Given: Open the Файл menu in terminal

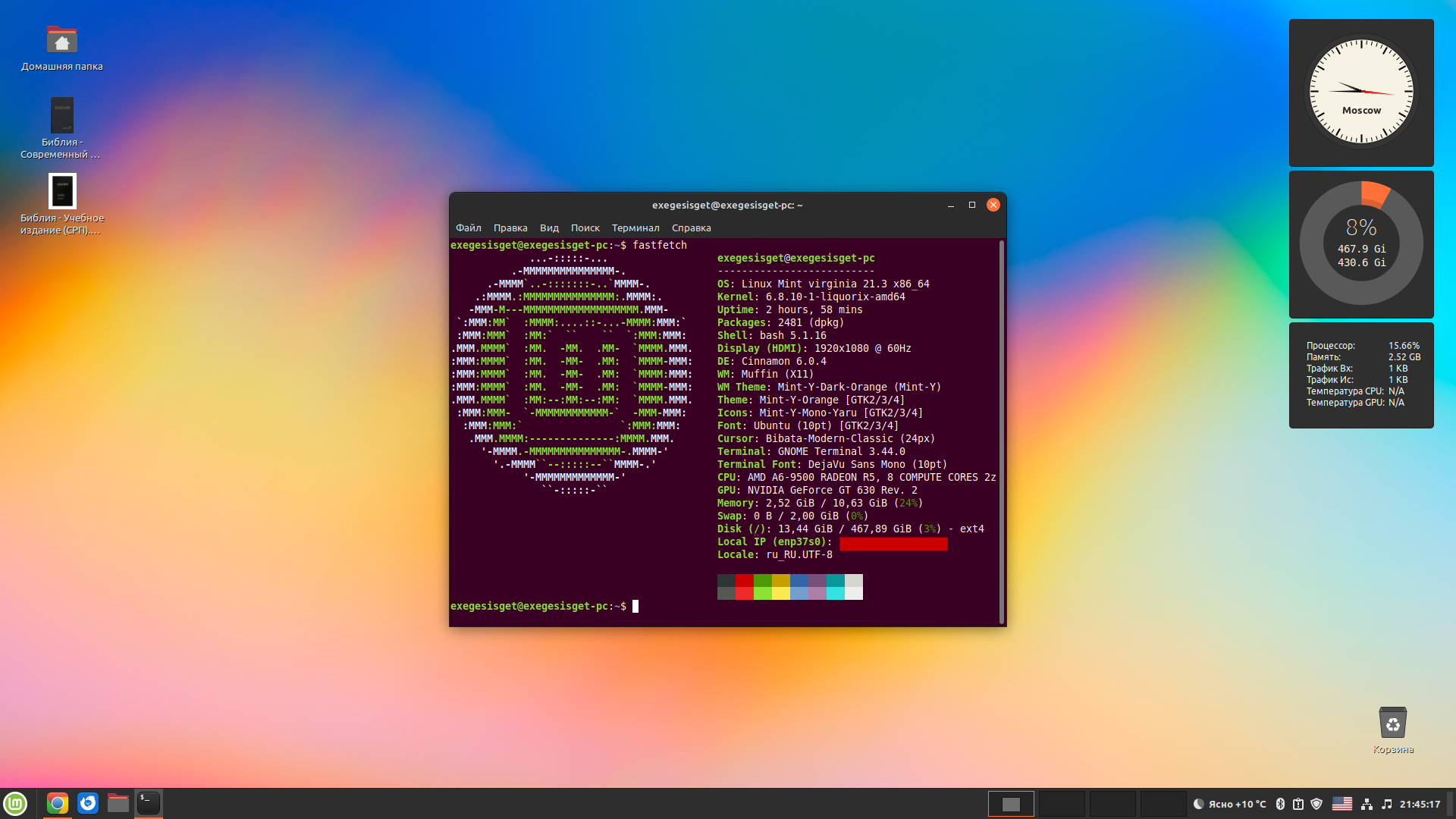Looking at the screenshot, I should point(468,227).
